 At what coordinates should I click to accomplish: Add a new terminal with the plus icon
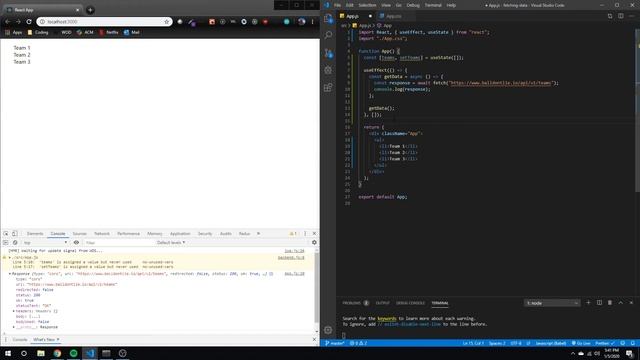point(588,303)
